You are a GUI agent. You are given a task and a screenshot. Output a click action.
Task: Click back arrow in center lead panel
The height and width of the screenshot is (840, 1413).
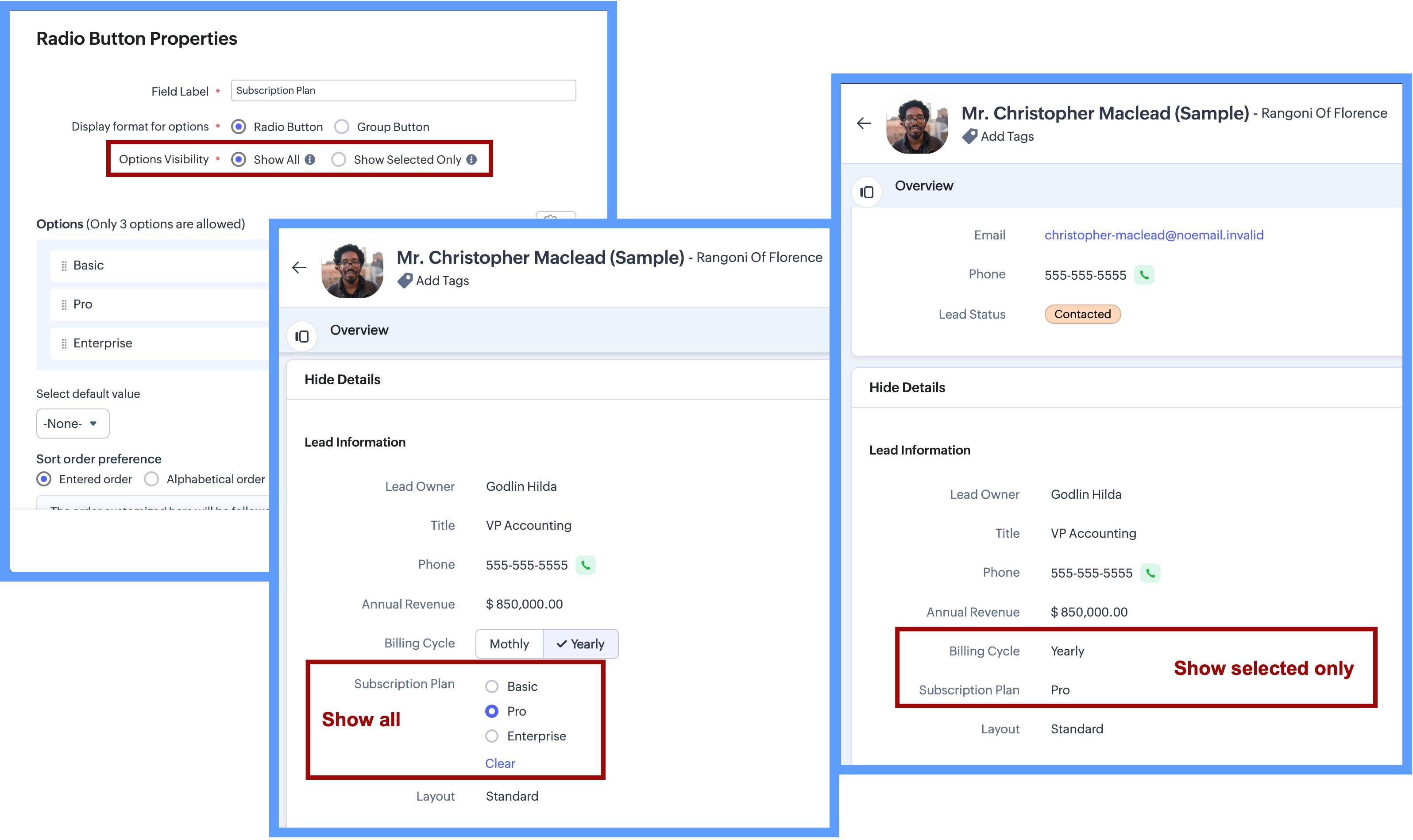(x=299, y=268)
